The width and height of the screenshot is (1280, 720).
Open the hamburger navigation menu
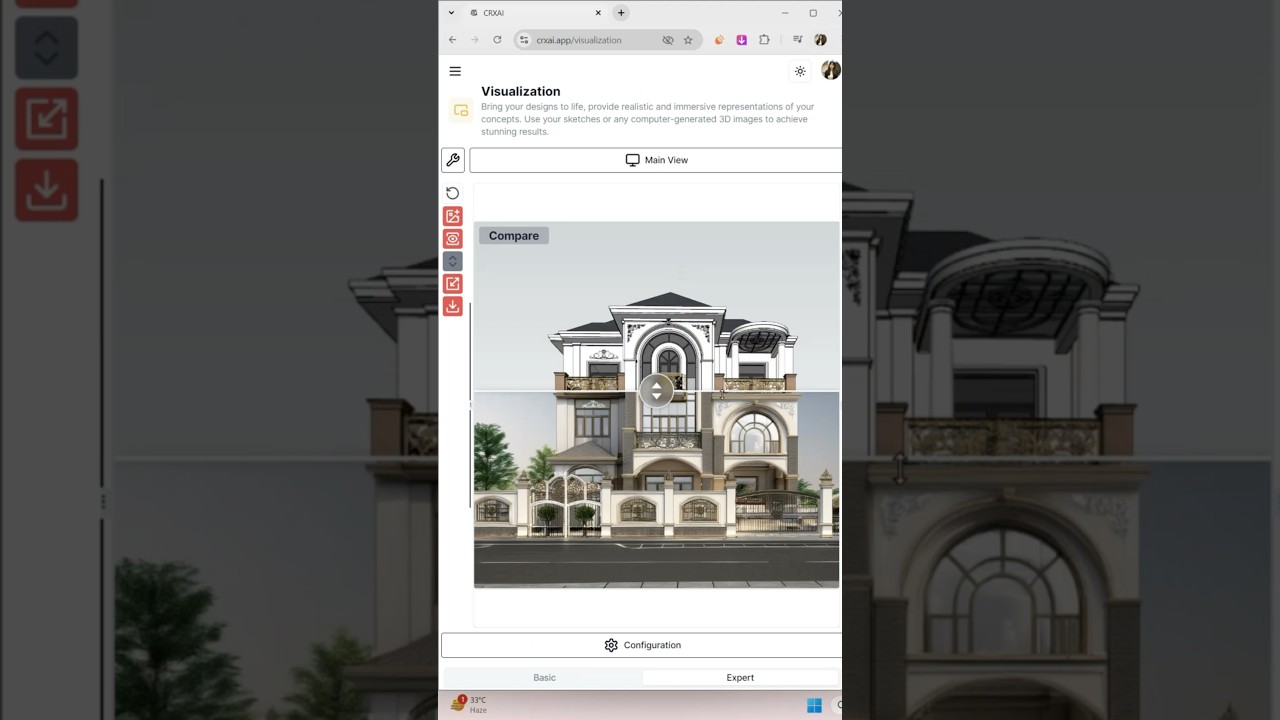(x=455, y=71)
